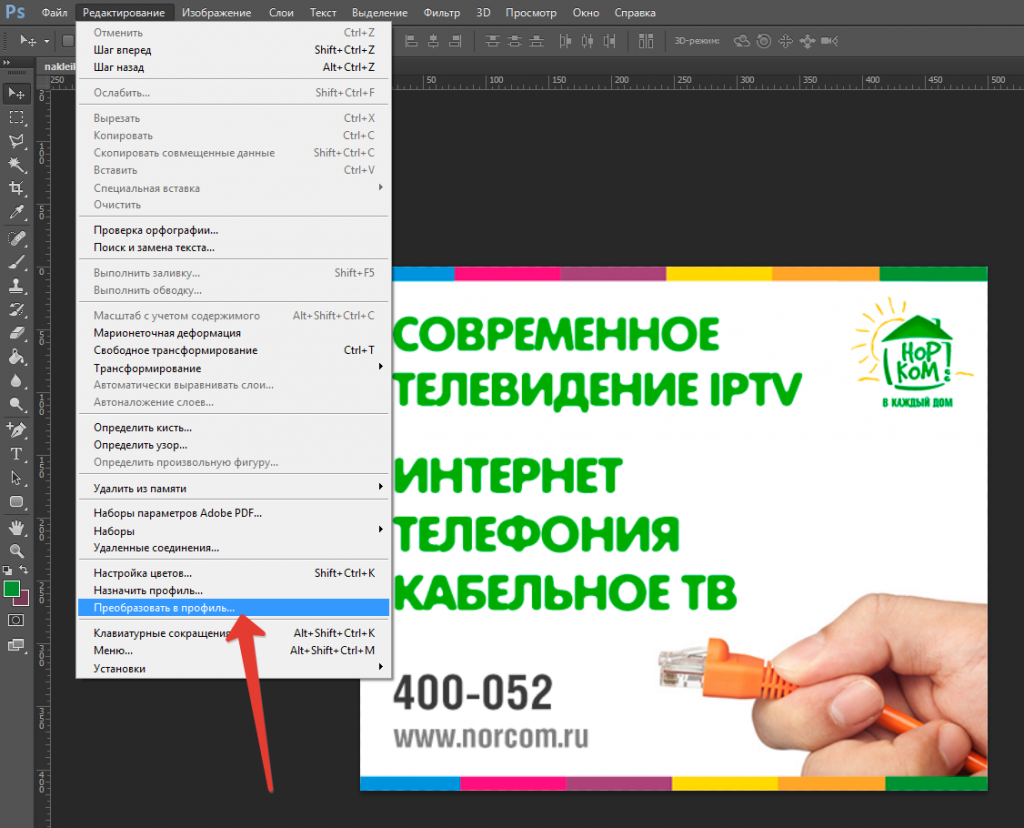The width and height of the screenshot is (1024, 828).
Task: Select the Horizontal Type tool
Action: tap(16, 454)
